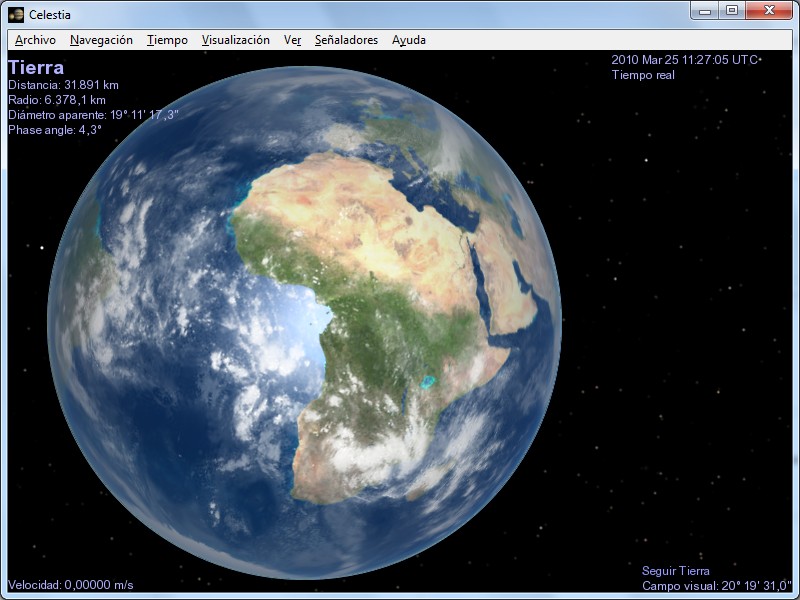Click the Tierra object name heading
The height and width of the screenshot is (600, 800).
(x=36, y=68)
